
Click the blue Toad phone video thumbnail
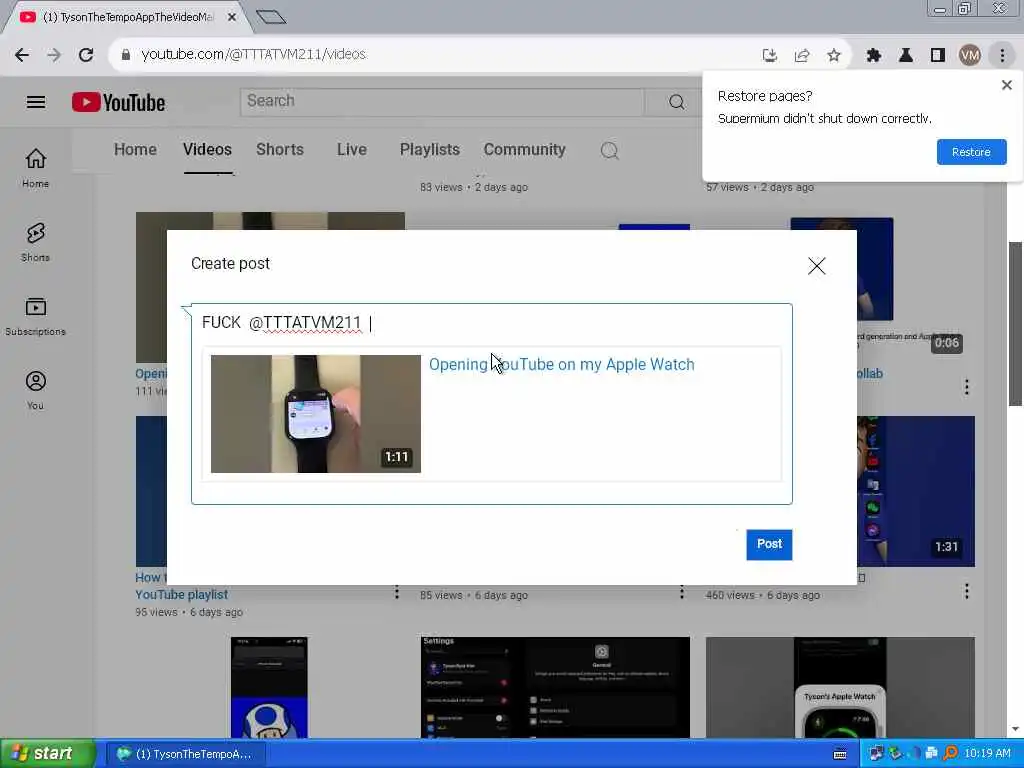[x=270, y=687]
